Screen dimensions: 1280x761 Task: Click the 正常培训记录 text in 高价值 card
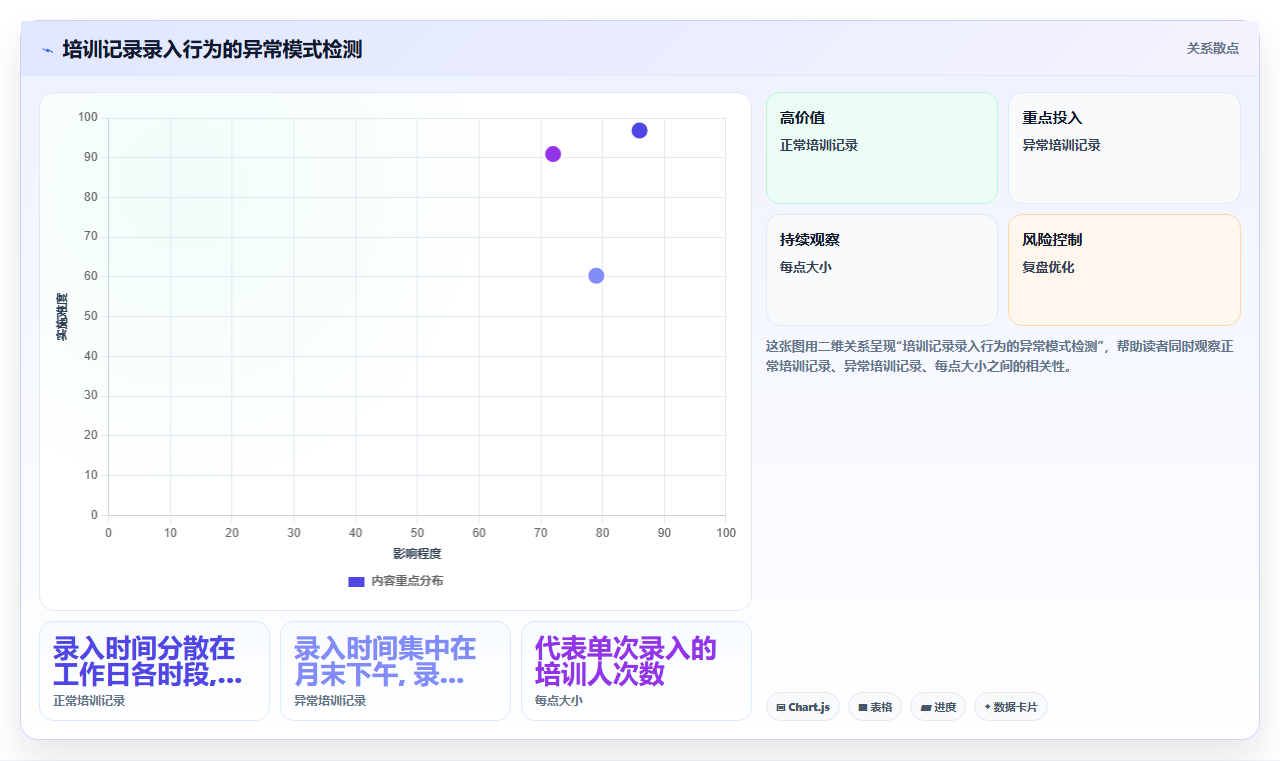[x=819, y=145]
